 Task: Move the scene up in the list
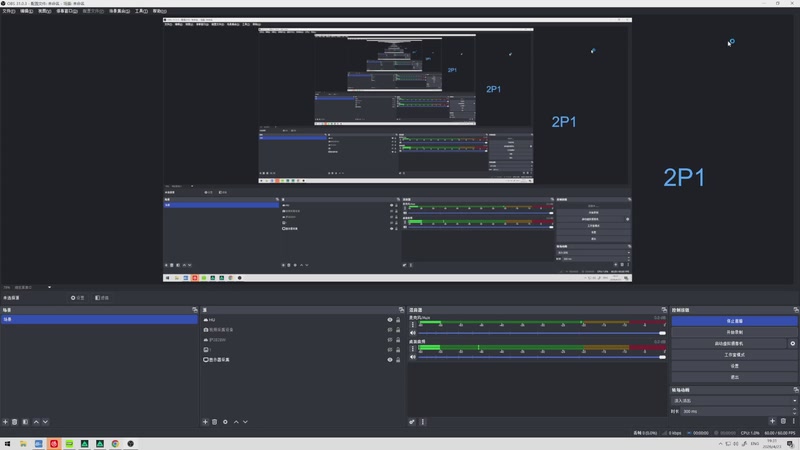(36, 422)
